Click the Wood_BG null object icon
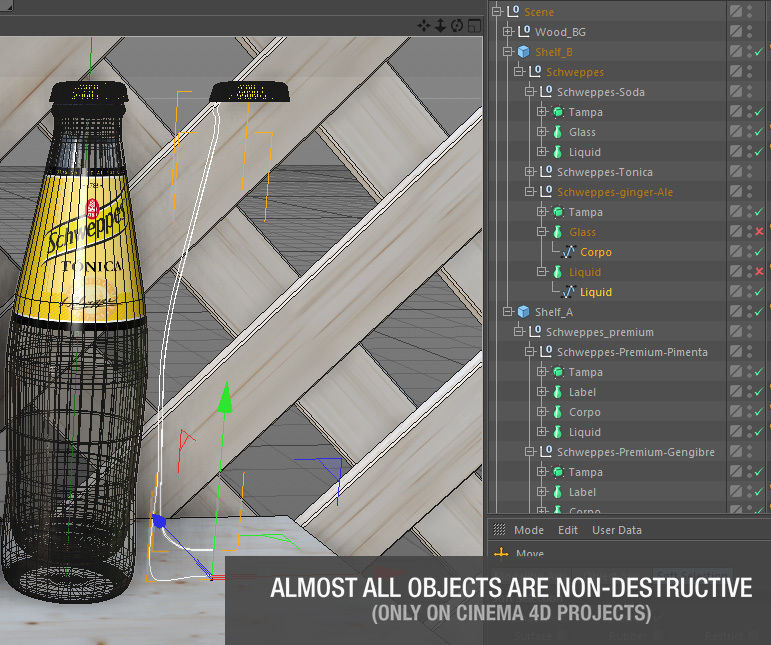Viewport: 771px width, 645px height. (x=524, y=31)
